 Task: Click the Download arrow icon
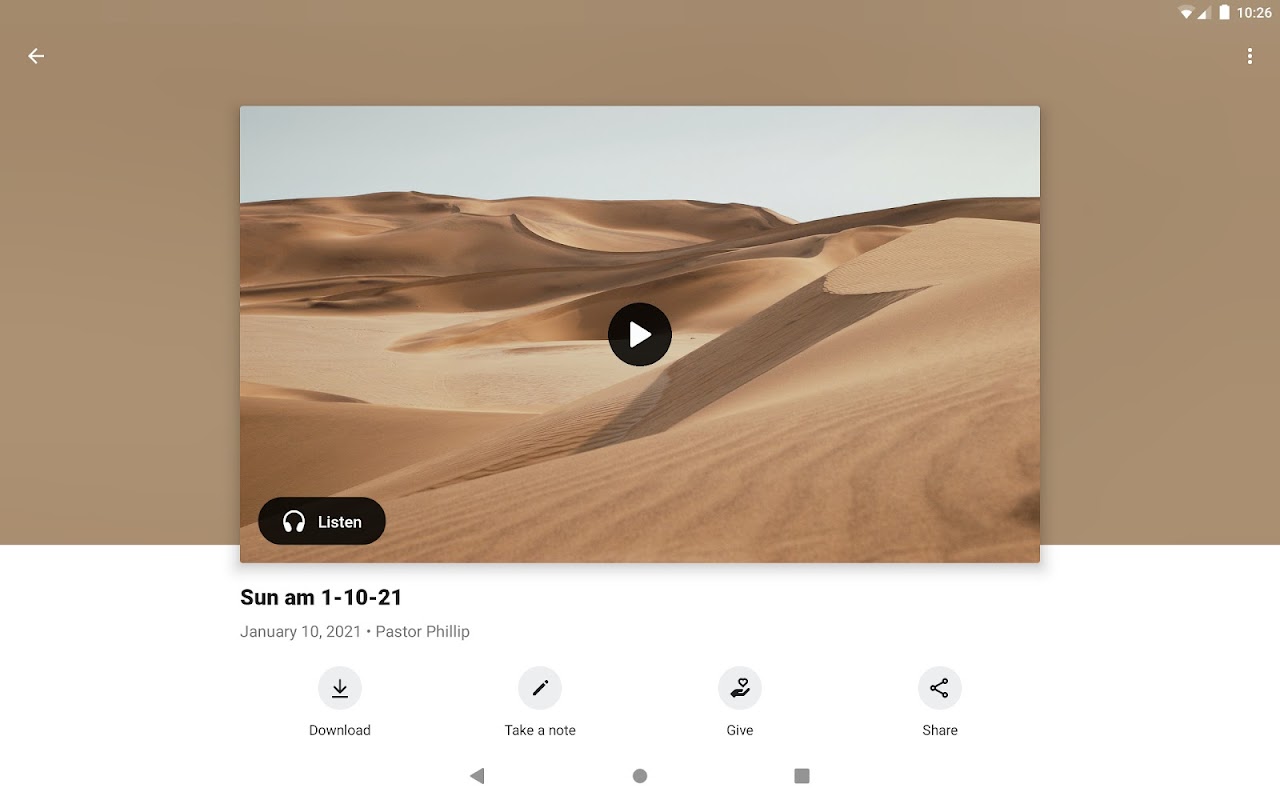click(x=340, y=688)
